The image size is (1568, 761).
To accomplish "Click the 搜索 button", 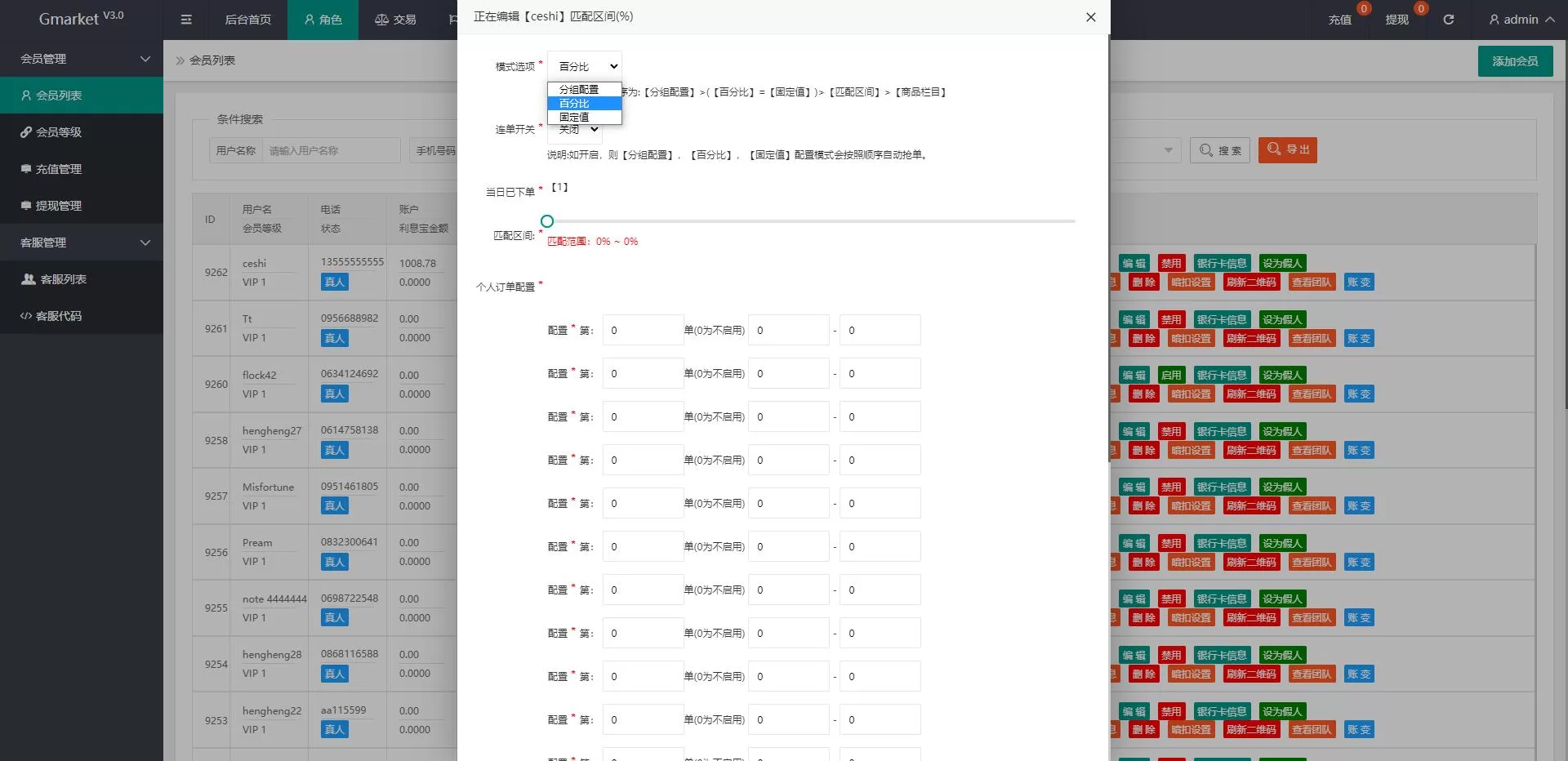I will tap(1220, 150).
